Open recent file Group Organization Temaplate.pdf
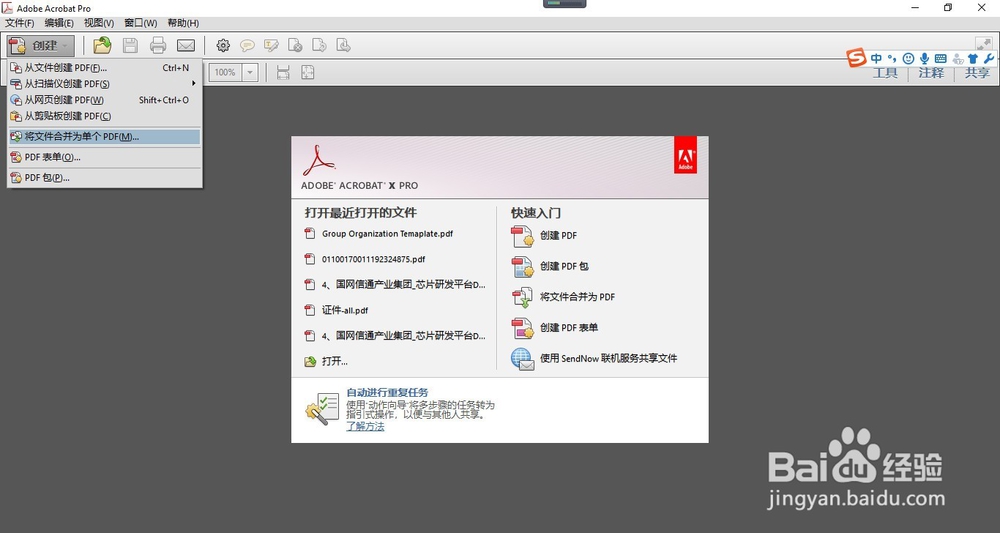 [387, 234]
